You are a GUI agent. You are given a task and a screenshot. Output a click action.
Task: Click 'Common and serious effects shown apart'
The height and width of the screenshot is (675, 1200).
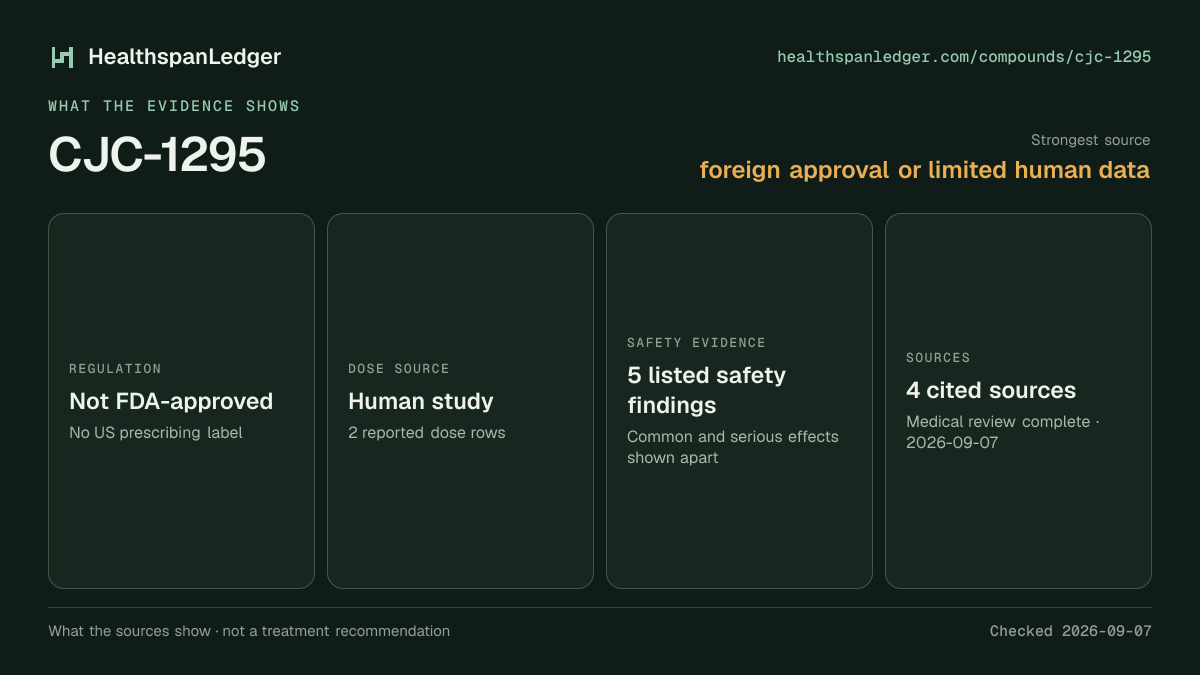pyautogui.click(x=733, y=447)
